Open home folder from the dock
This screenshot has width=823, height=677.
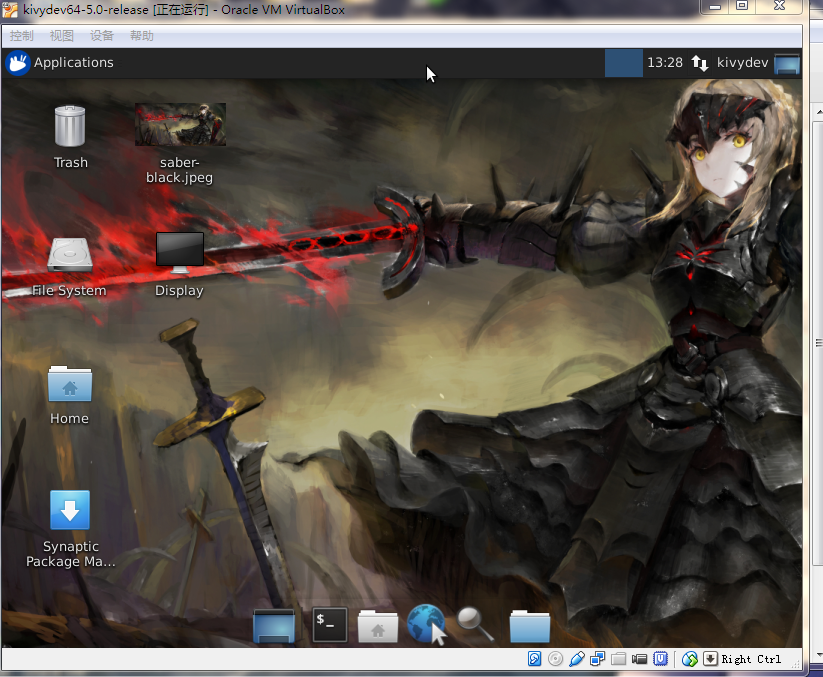click(377, 626)
